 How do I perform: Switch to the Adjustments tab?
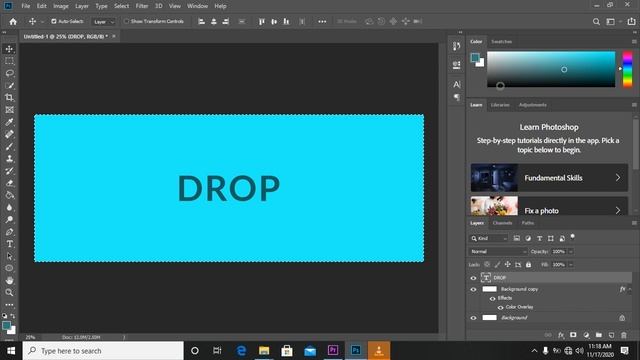[x=532, y=105]
